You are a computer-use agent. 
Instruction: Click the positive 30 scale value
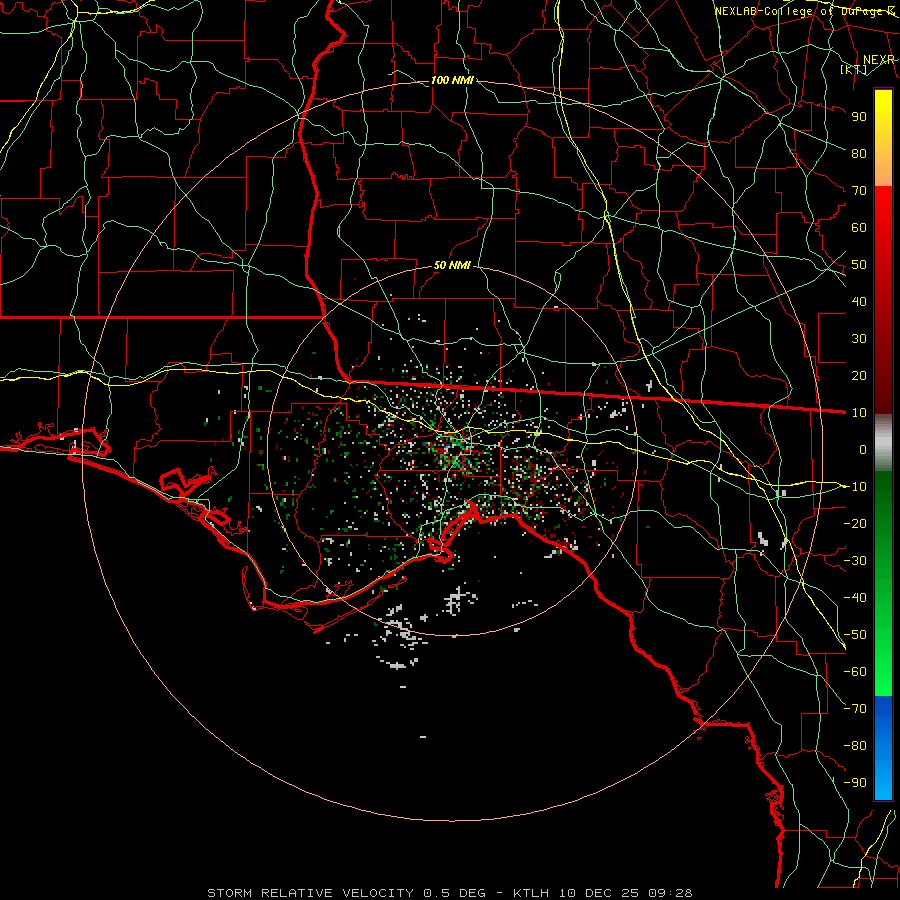859,339
